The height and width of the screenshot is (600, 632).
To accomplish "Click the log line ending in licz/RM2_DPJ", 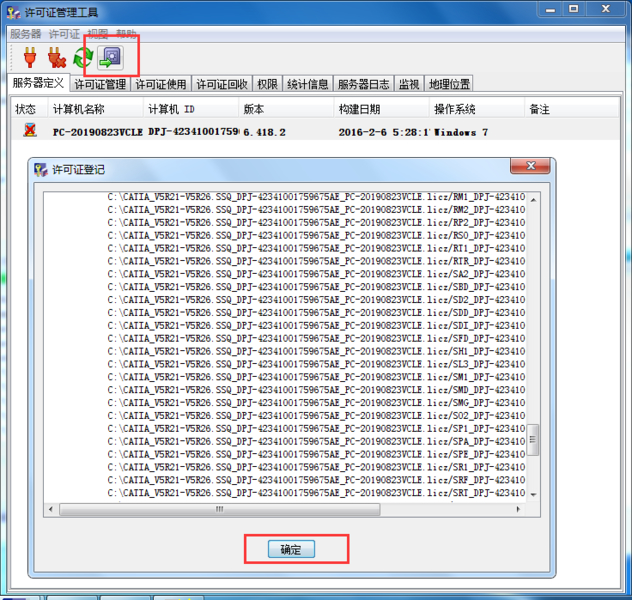I will (316, 210).
